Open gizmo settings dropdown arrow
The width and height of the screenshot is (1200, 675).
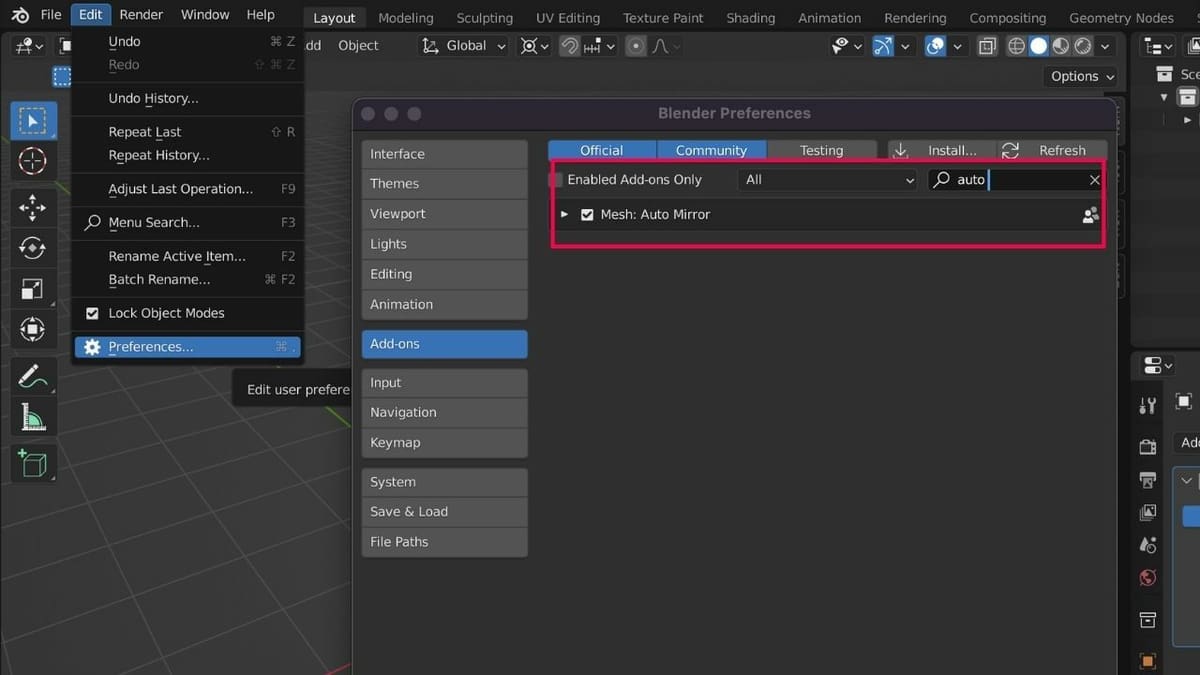pyautogui.click(x=905, y=46)
